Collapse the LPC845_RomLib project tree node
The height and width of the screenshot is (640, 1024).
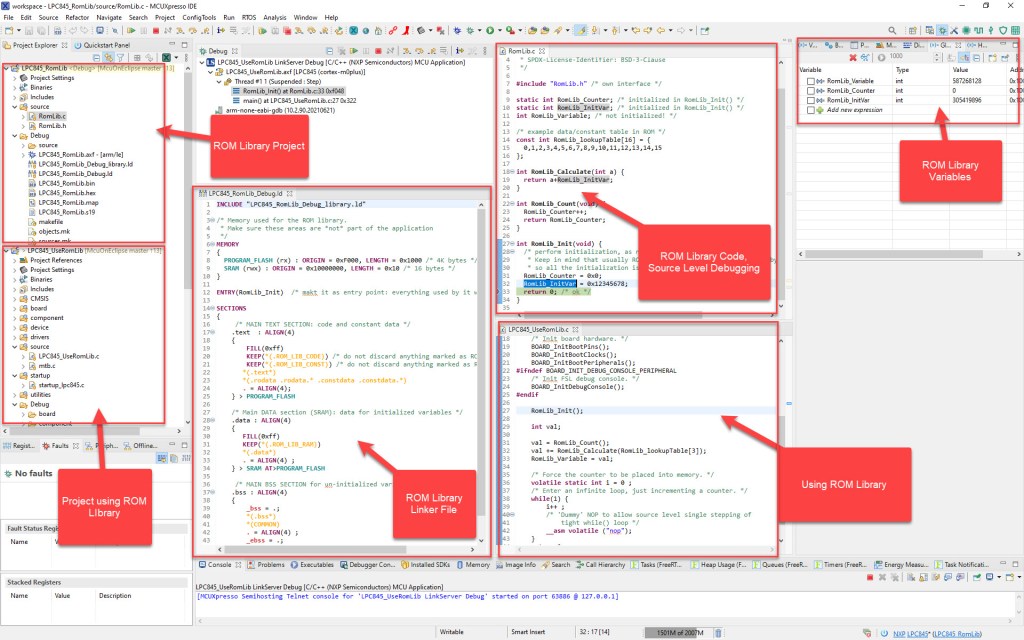[x=6, y=68]
